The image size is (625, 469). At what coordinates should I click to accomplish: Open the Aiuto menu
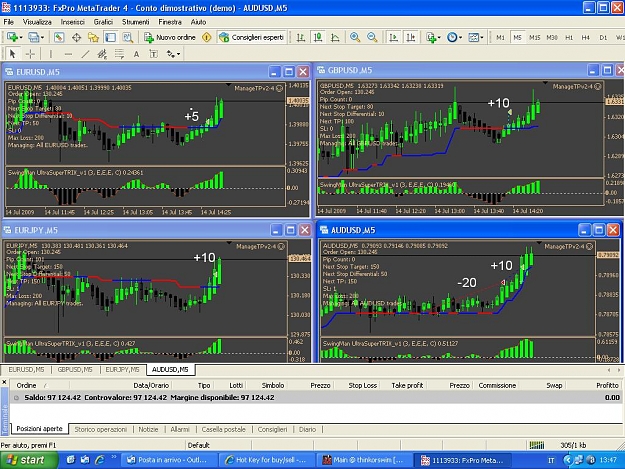click(x=198, y=22)
